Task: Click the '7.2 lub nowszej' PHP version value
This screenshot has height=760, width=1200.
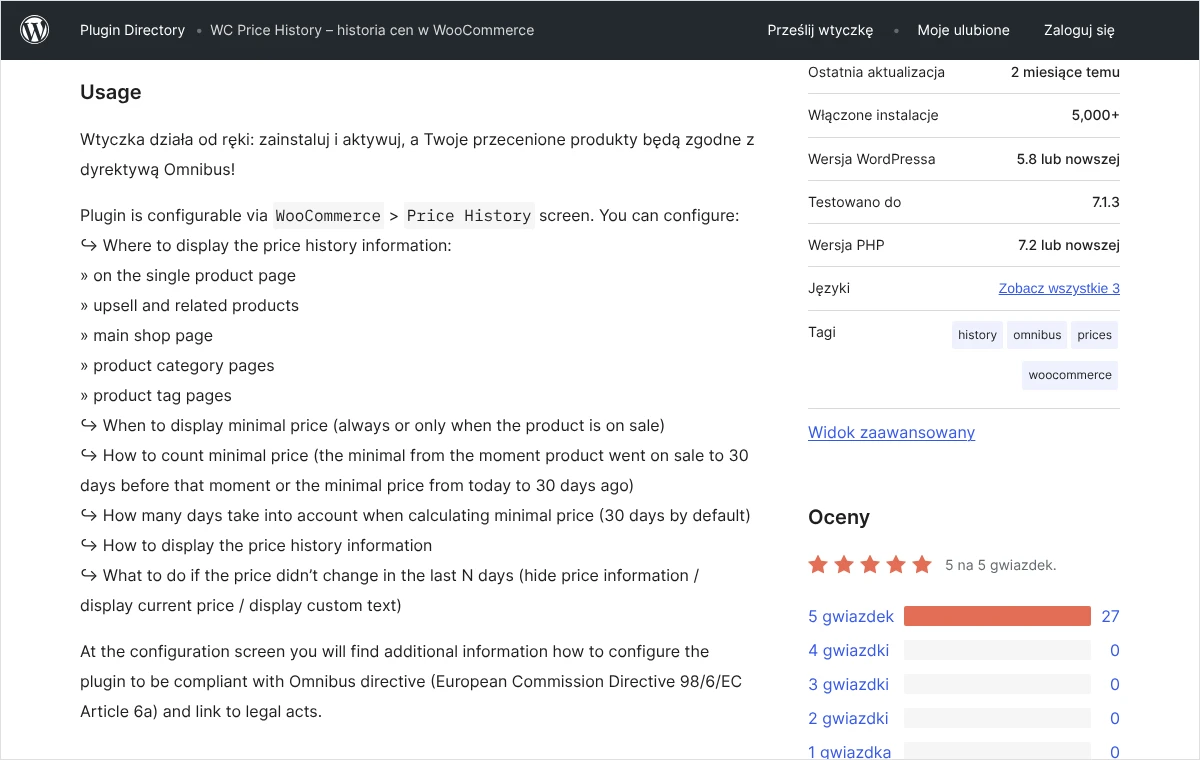Action: coord(1069,245)
